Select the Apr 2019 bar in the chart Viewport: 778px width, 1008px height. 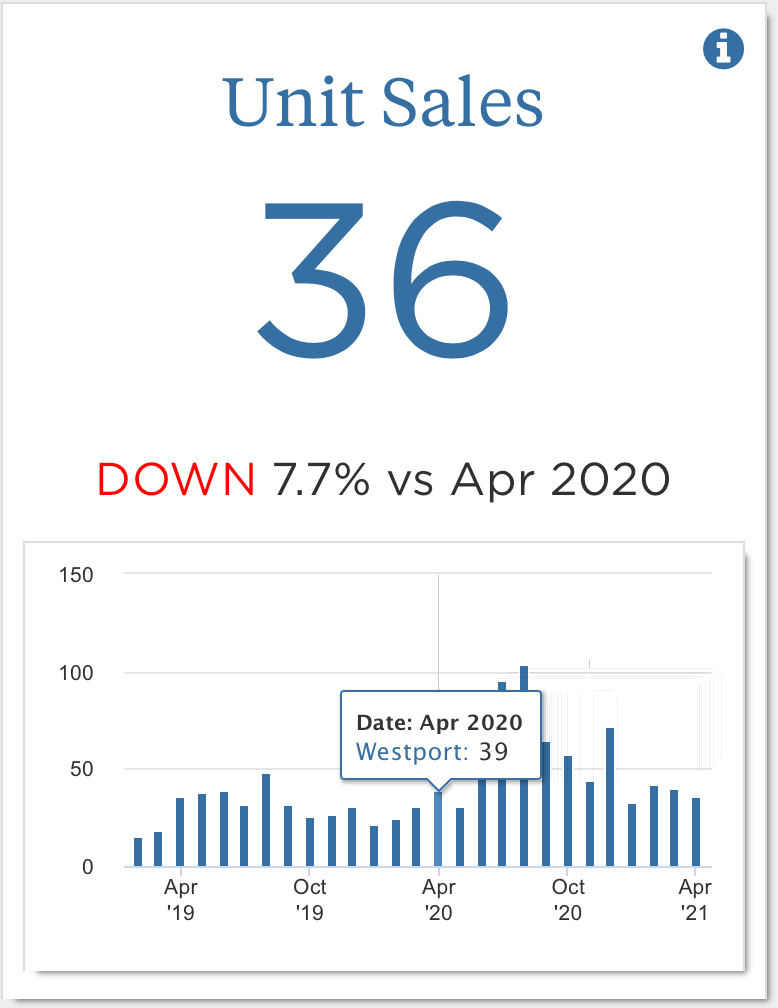tap(180, 832)
